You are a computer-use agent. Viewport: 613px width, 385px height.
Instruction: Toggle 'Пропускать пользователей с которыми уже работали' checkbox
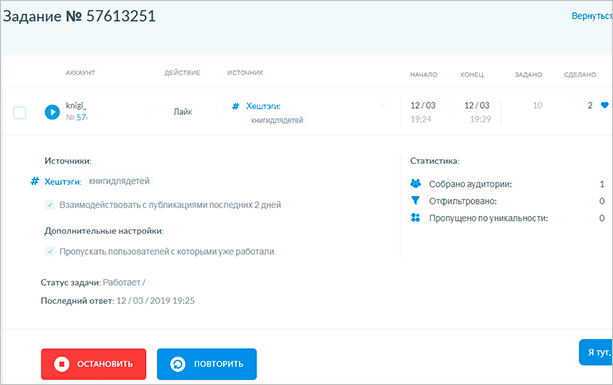pos(50,251)
